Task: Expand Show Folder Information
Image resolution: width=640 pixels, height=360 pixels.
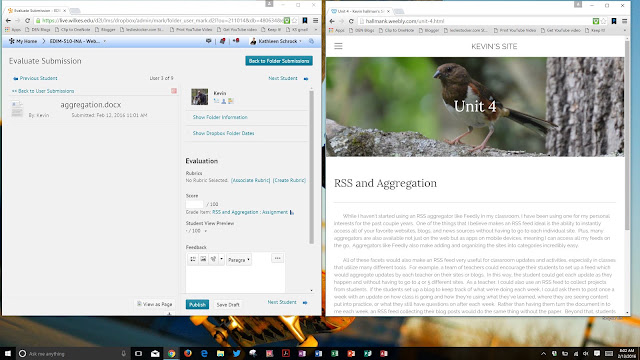Action: coord(220,117)
